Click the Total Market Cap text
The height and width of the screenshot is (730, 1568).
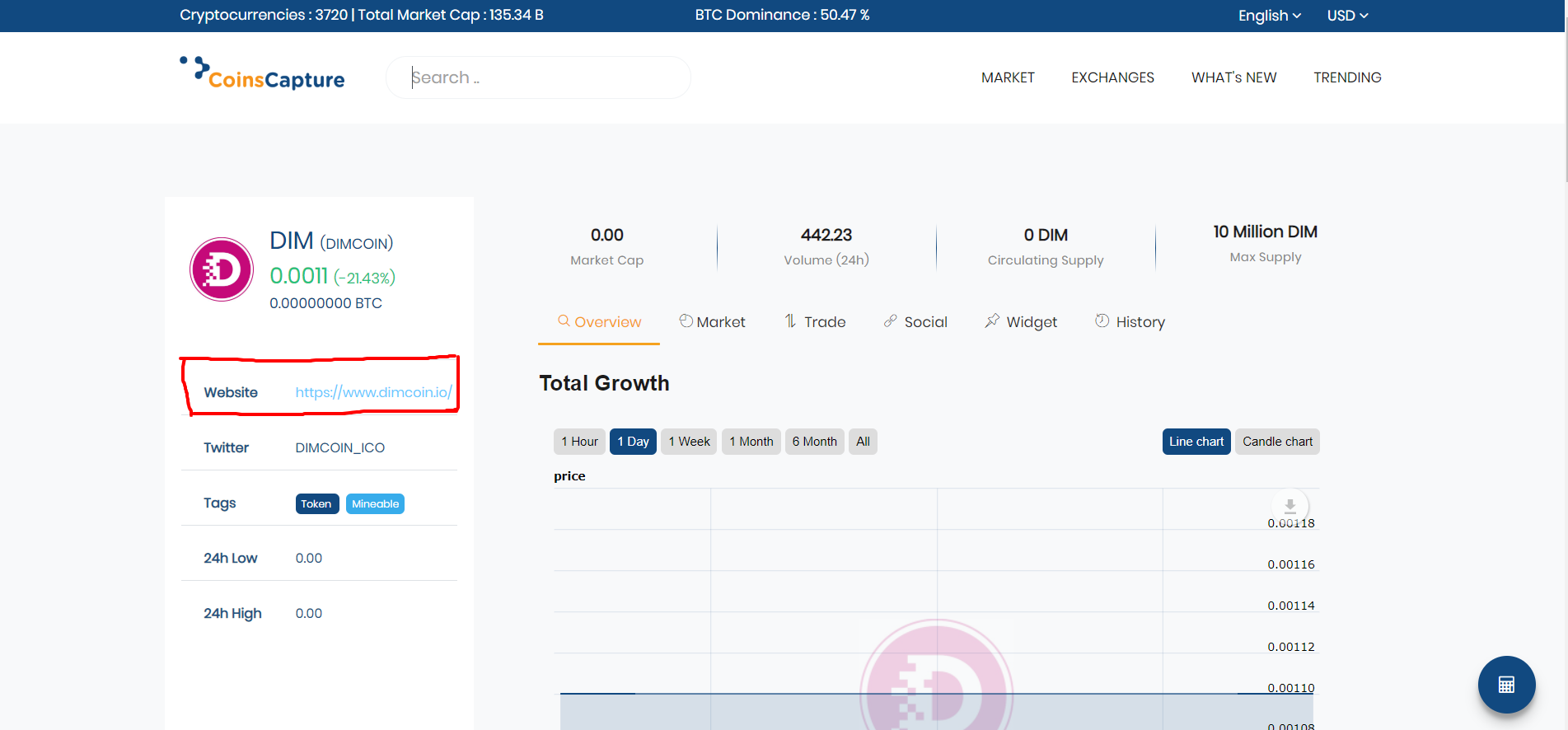[x=451, y=15]
